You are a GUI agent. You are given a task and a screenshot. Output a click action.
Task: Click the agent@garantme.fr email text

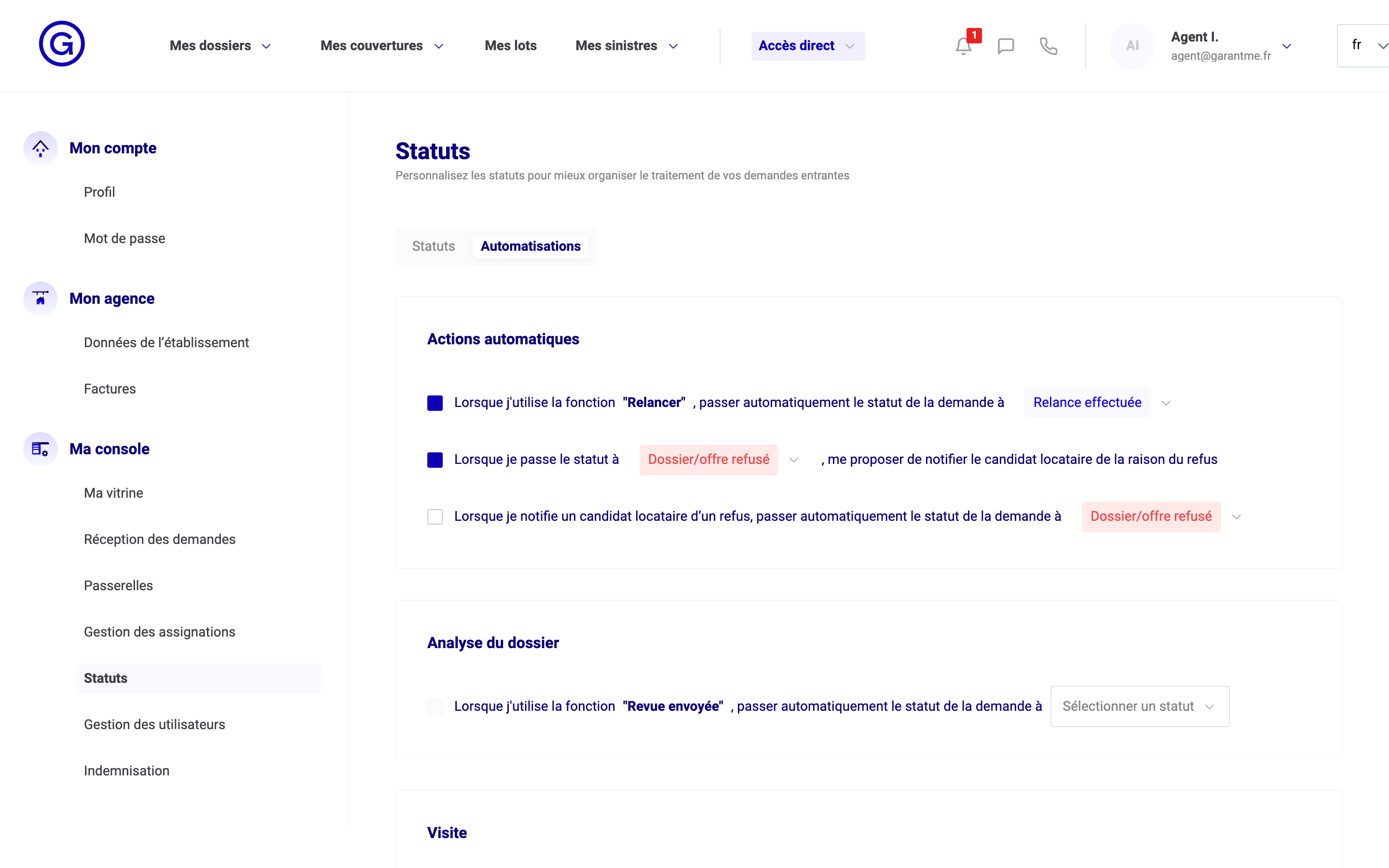1221,55
